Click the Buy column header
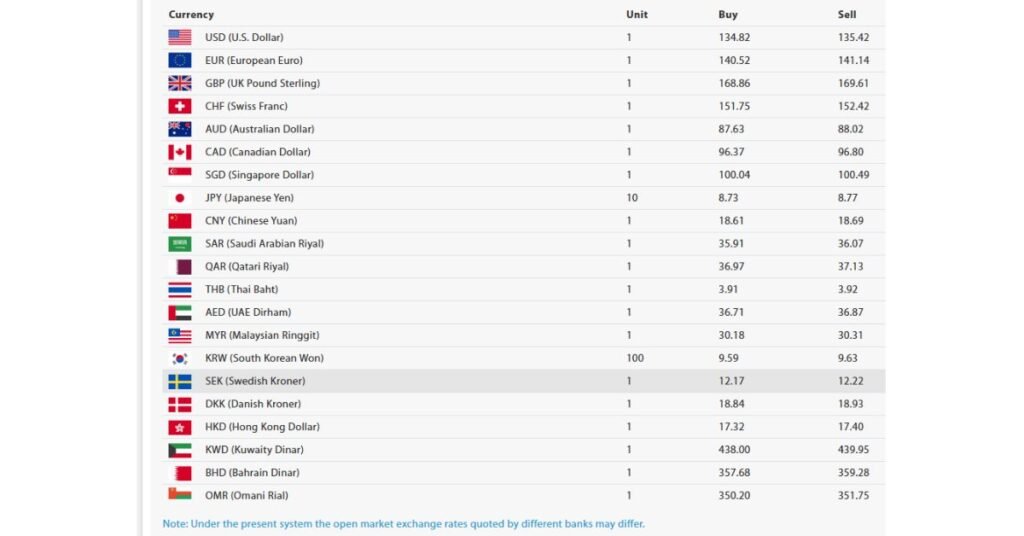Image resolution: width=1024 pixels, height=536 pixels. pos(728,14)
